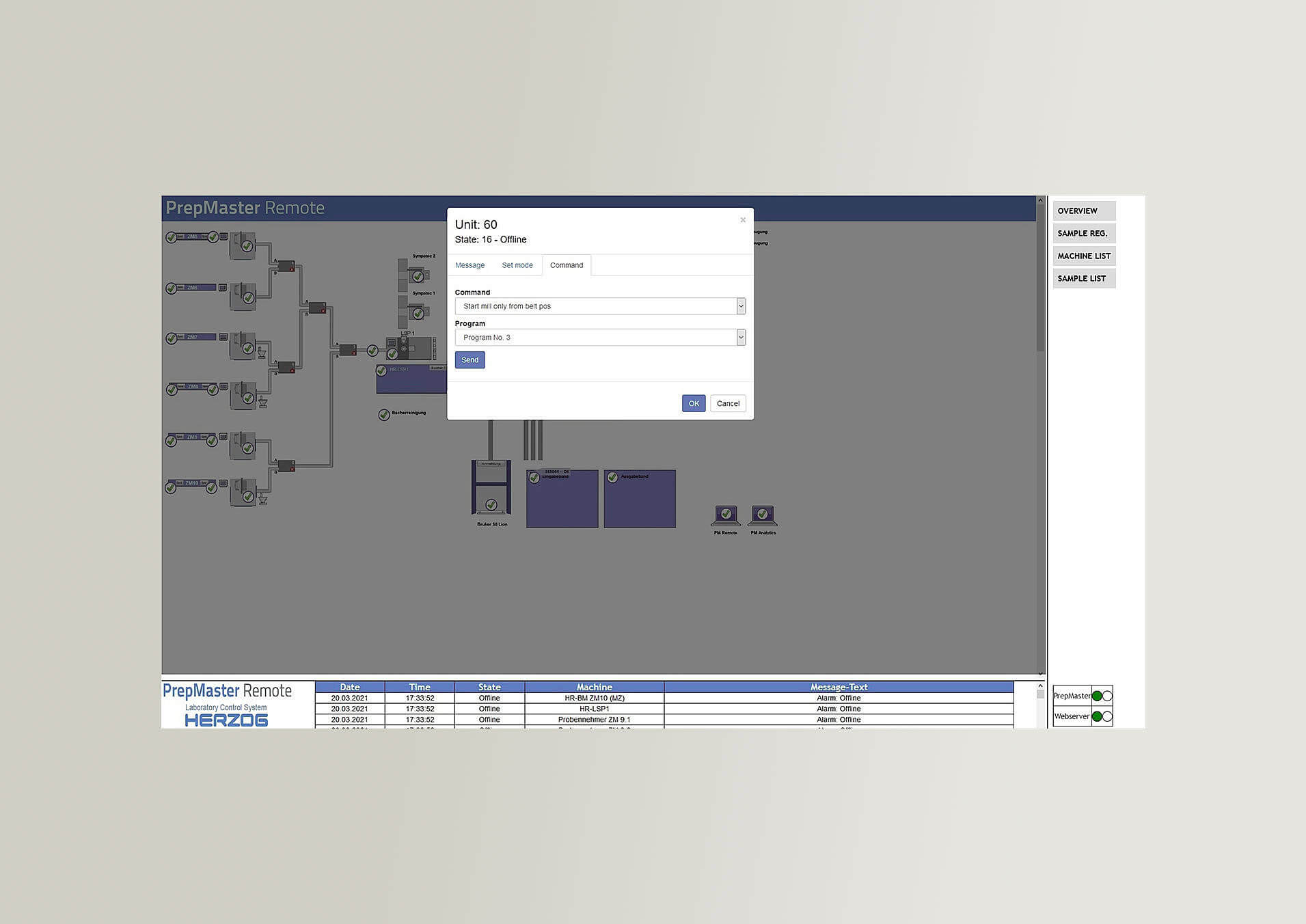Open the PM Analytics laptop icon
The width and height of the screenshot is (1306, 924).
tap(762, 515)
